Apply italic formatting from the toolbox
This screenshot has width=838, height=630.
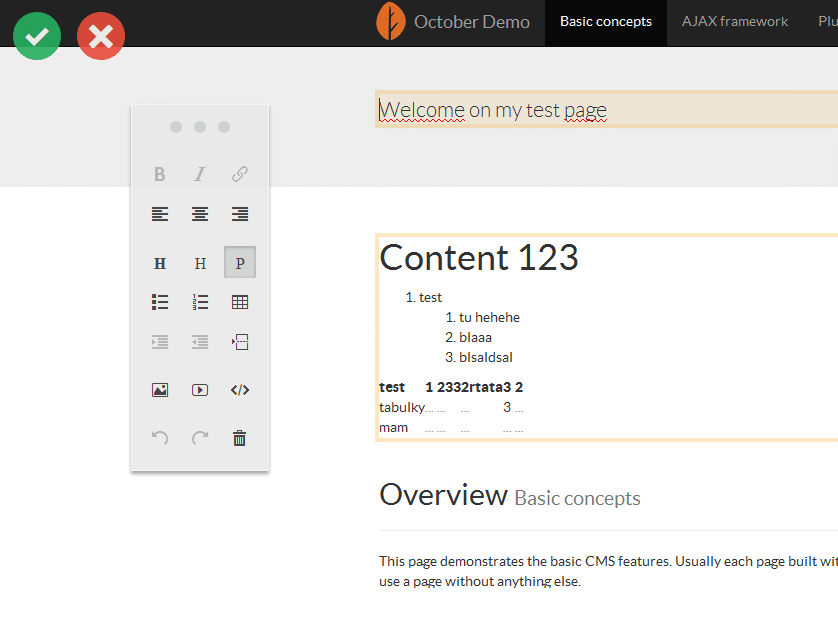click(x=200, y=174)
